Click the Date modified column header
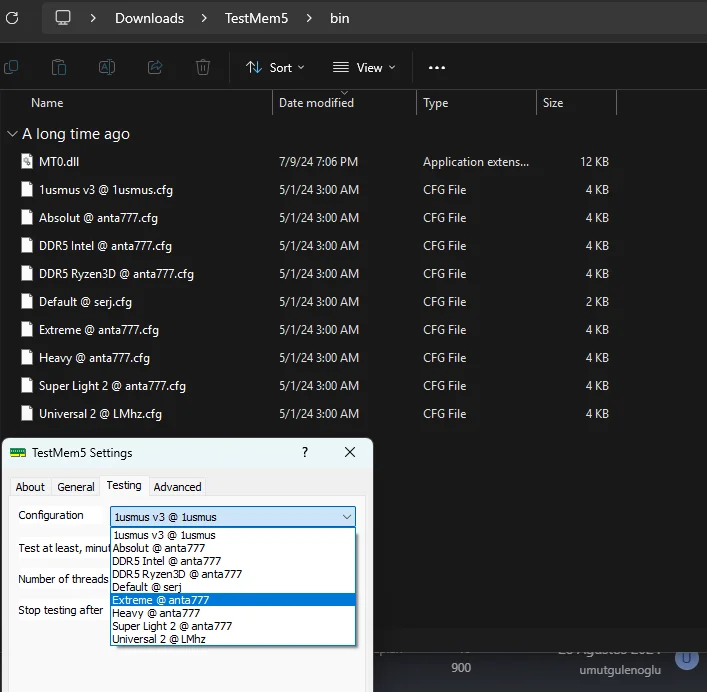The height and width of the screenshot is (692, 707). pos(316,103)
